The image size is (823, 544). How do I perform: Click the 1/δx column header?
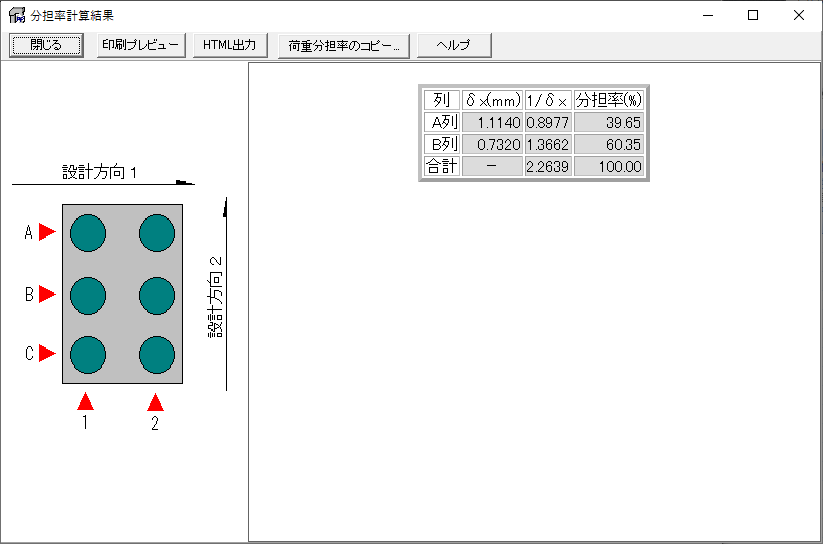(548, 99)
